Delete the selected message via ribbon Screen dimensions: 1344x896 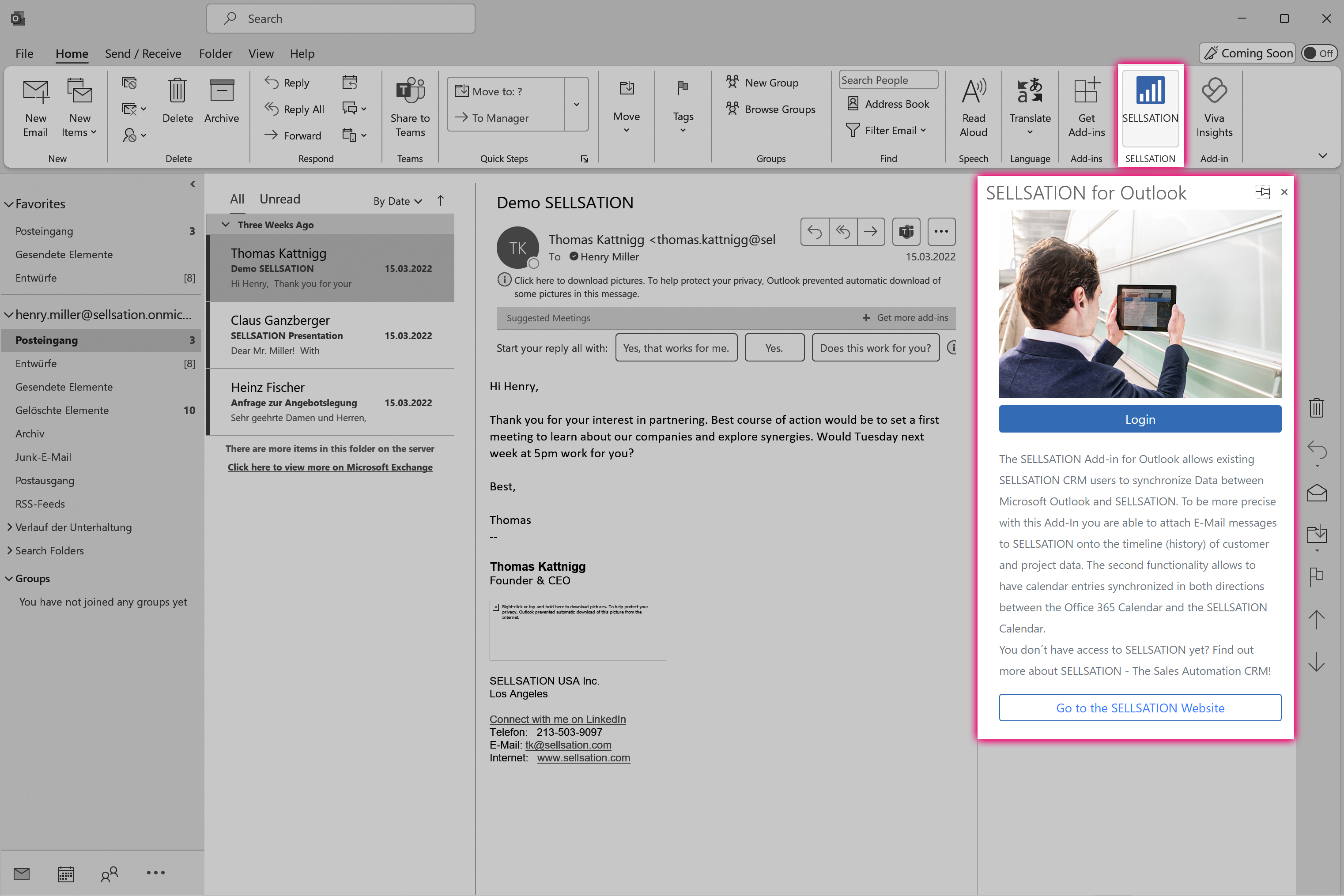pyautogui.click(x=178, y=101)
